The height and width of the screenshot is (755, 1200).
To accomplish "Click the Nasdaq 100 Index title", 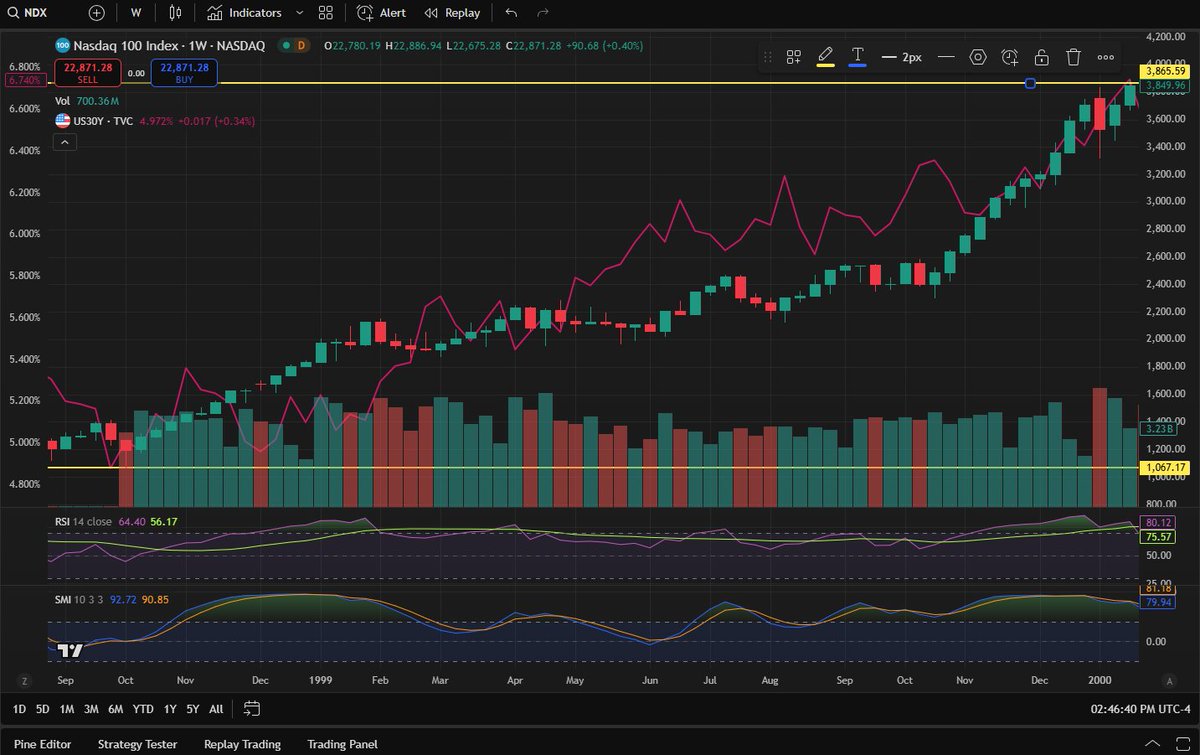I will click(170, 45).
